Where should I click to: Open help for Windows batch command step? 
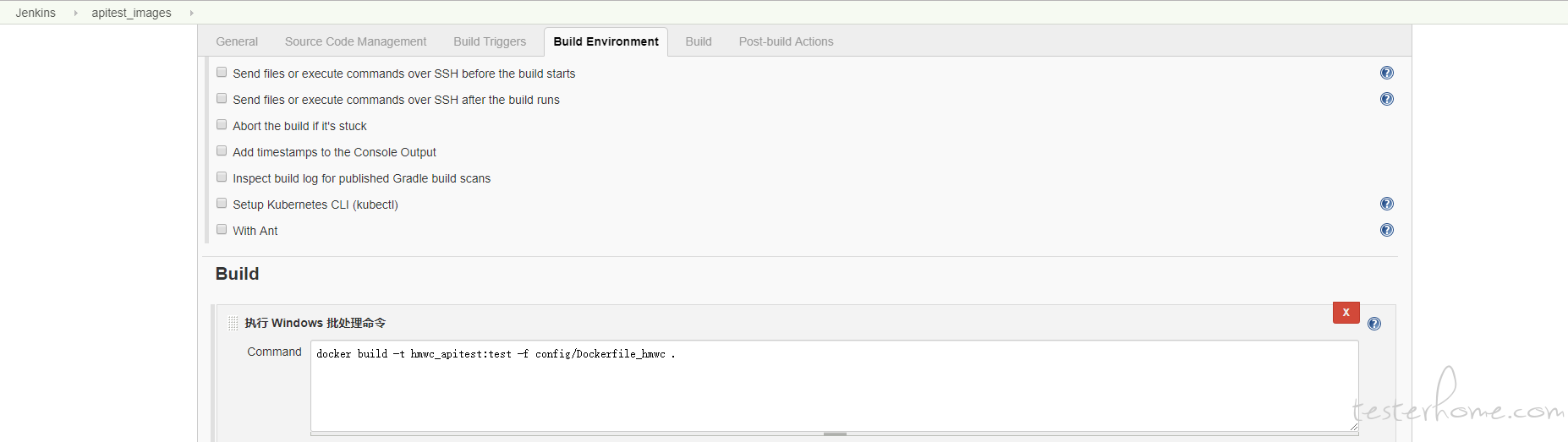(1374, 324)
